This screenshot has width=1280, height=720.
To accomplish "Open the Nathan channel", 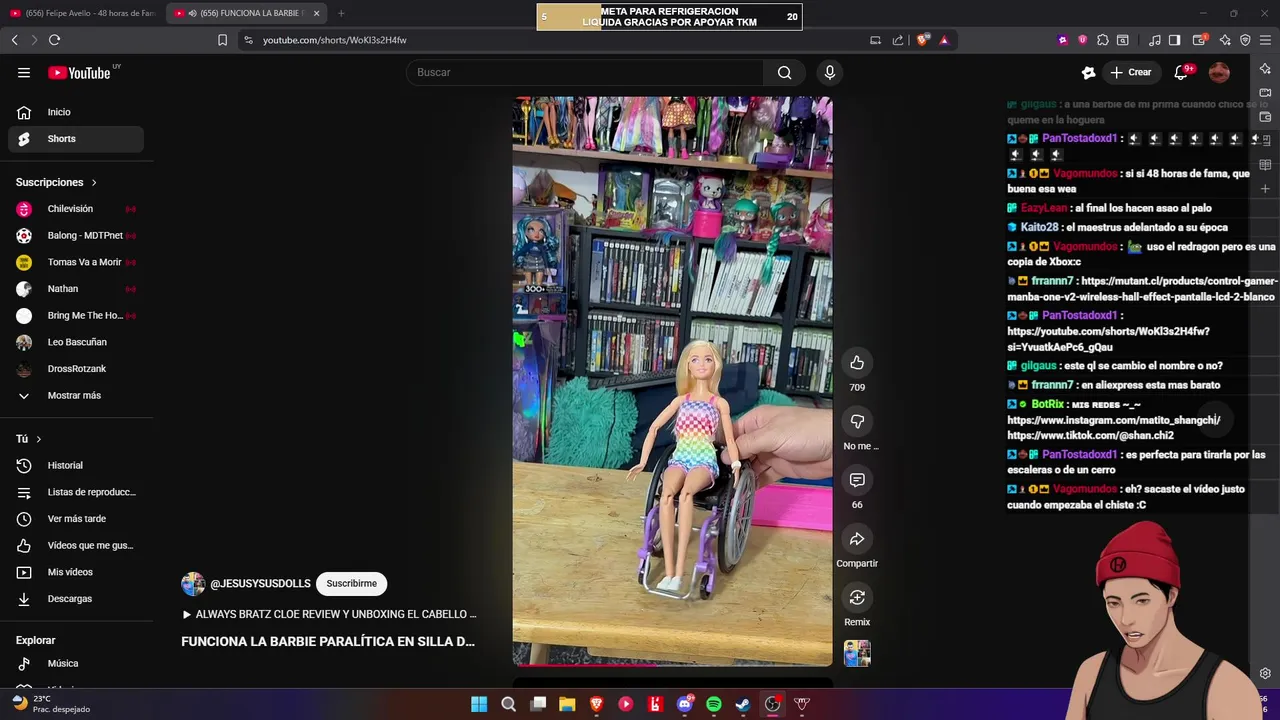I will point(76,289).
